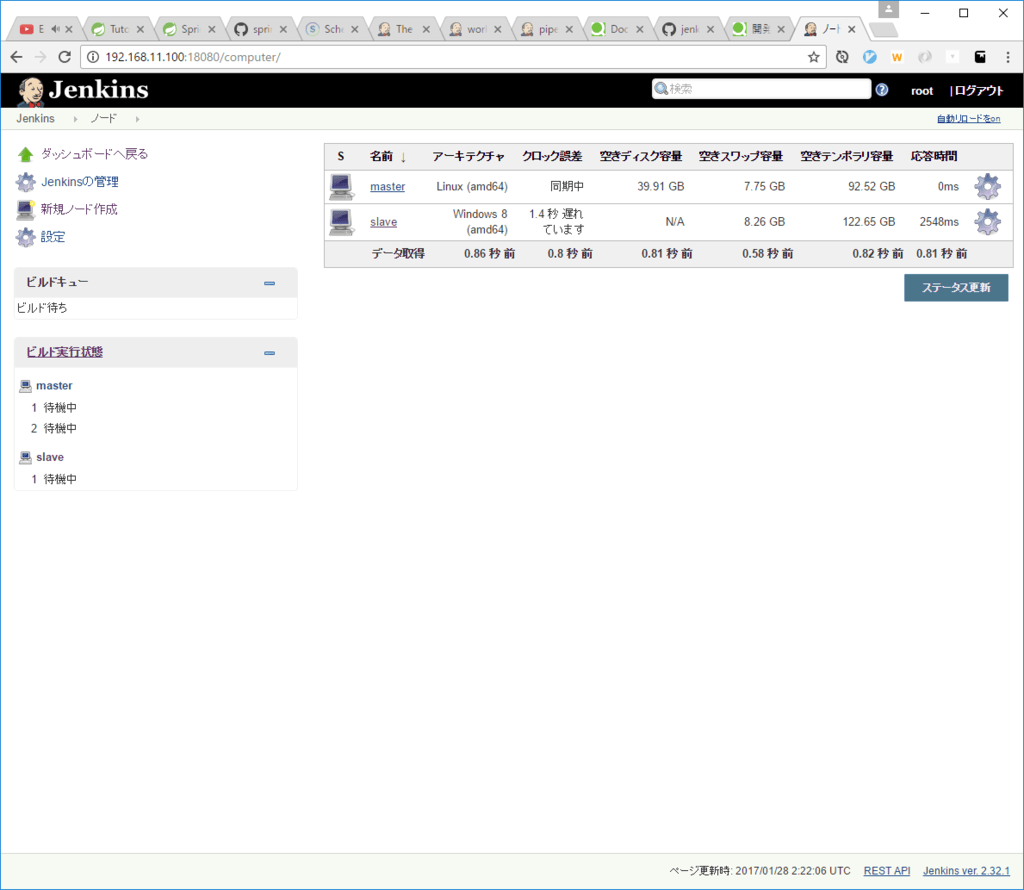Open the search help question-mark icon

(882, 90)
